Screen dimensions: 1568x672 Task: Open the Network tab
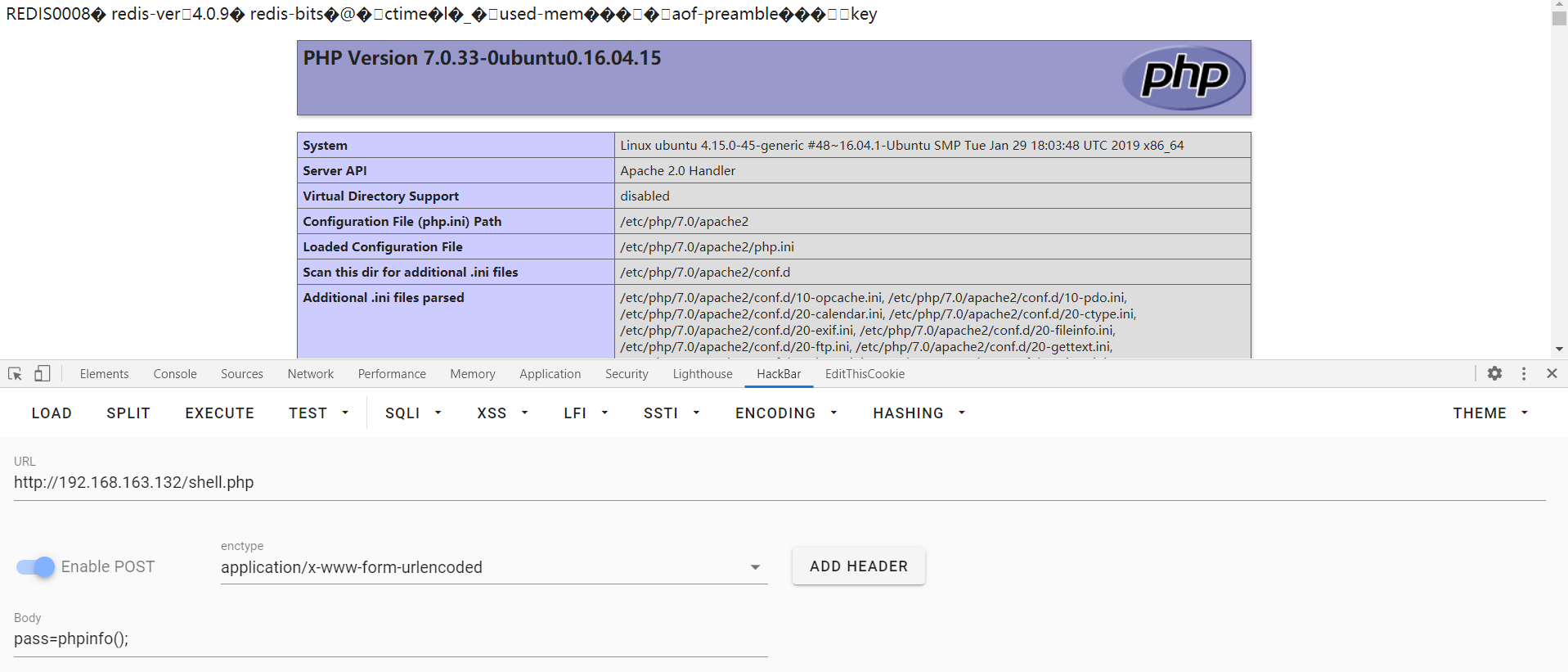(311, 374)
